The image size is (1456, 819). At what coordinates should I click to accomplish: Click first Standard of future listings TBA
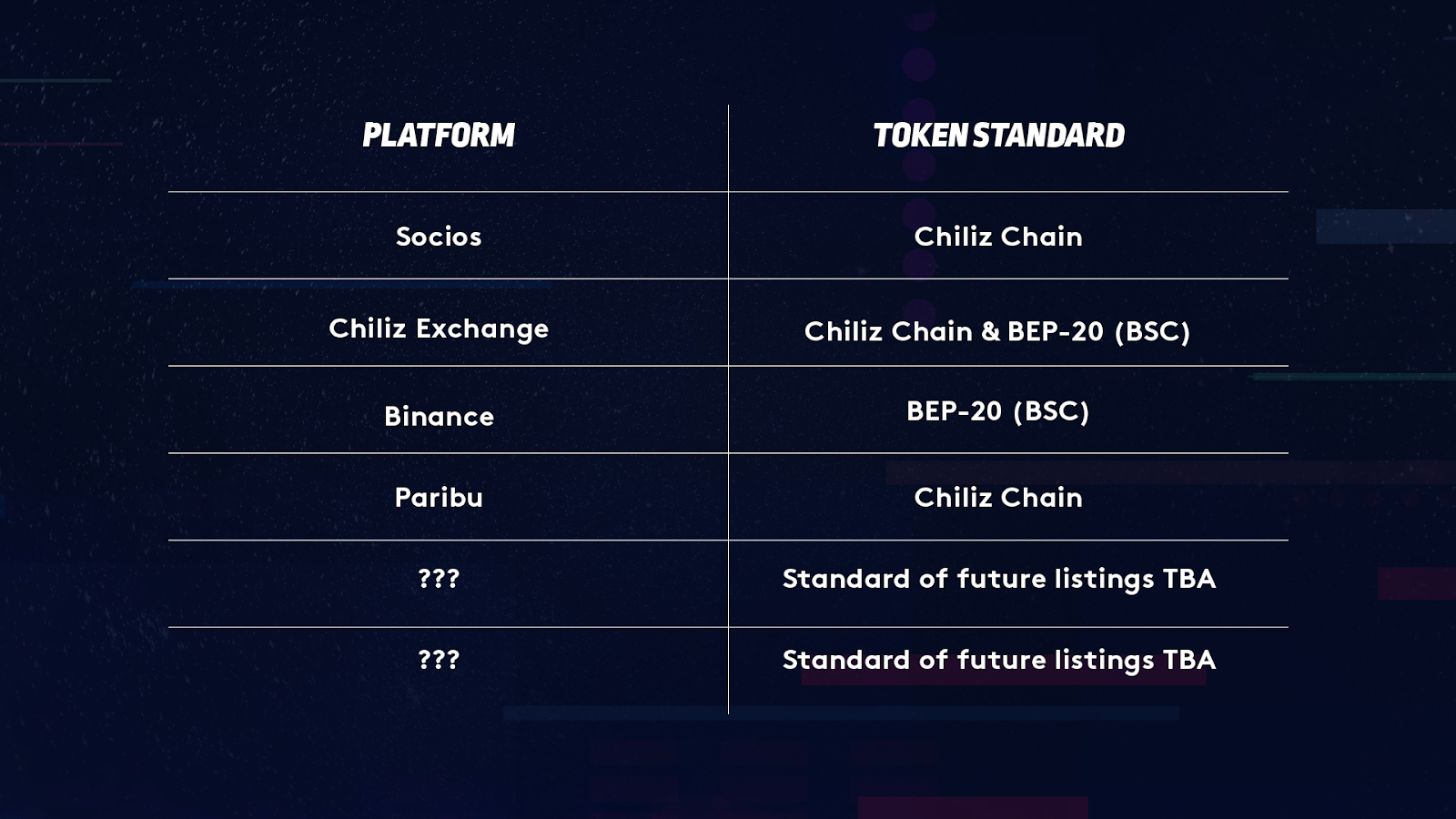[999, 579]
